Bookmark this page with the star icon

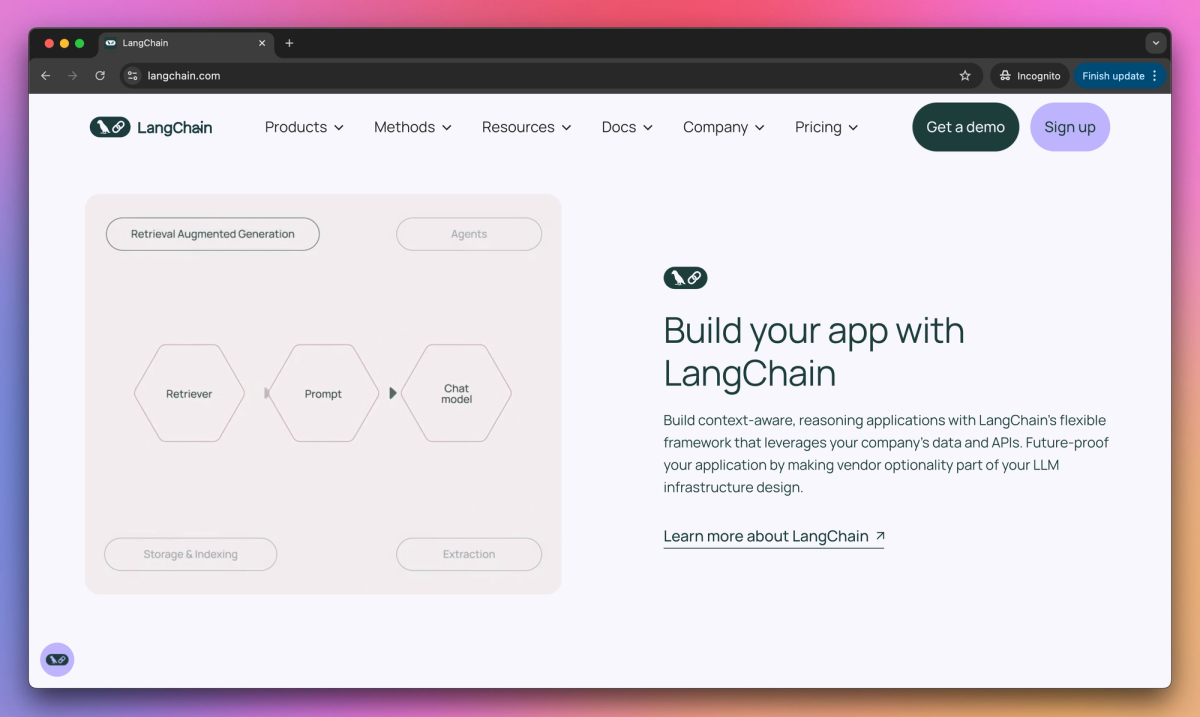[965, 76]
